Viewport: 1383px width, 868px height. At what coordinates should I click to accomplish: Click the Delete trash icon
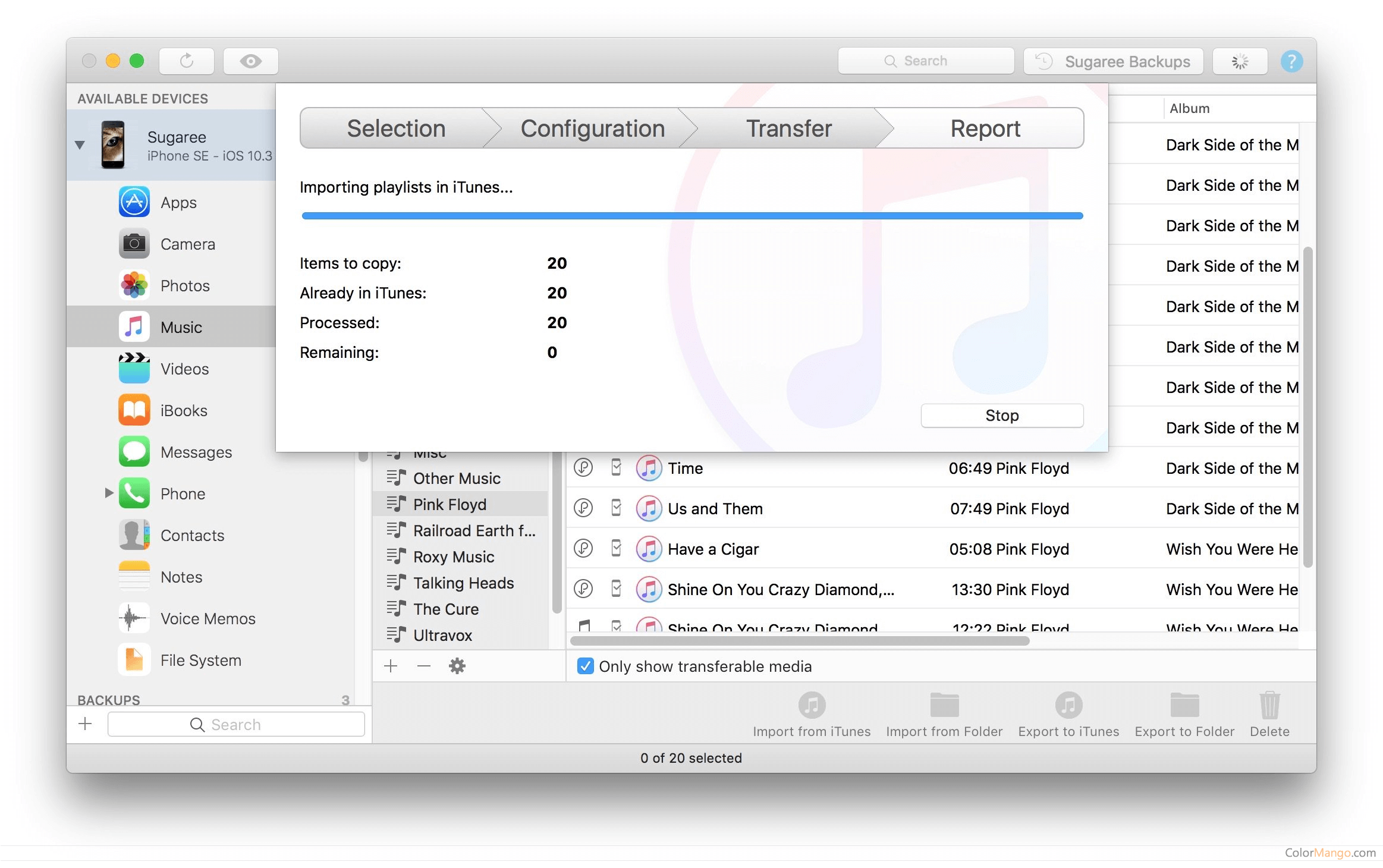(x=1269, y=706)
